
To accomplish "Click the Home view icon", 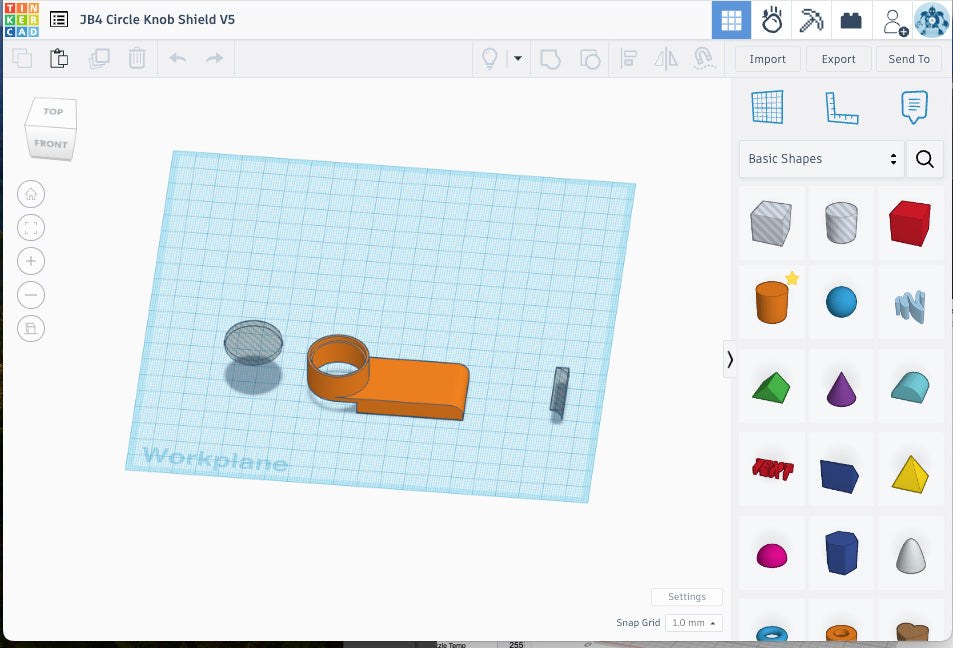I will [x=31, y=194].
